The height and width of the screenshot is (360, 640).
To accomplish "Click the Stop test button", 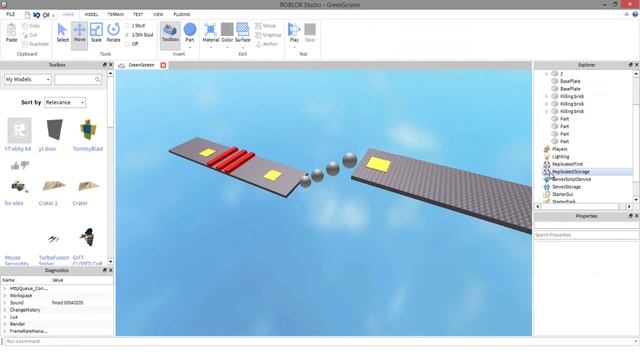I will 310,33.
